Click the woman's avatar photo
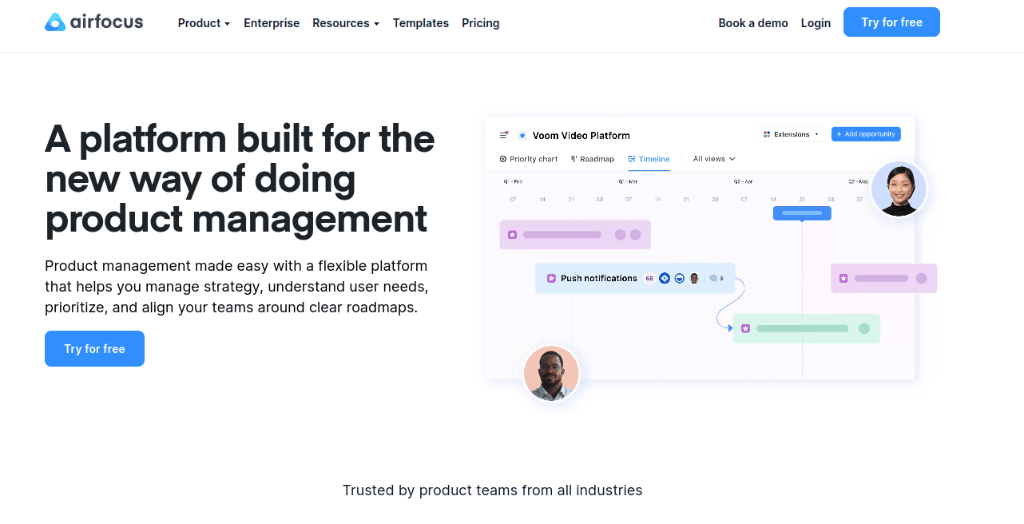Image resolution: width=1024 pixels, height=524 pixels. [899, 189]
